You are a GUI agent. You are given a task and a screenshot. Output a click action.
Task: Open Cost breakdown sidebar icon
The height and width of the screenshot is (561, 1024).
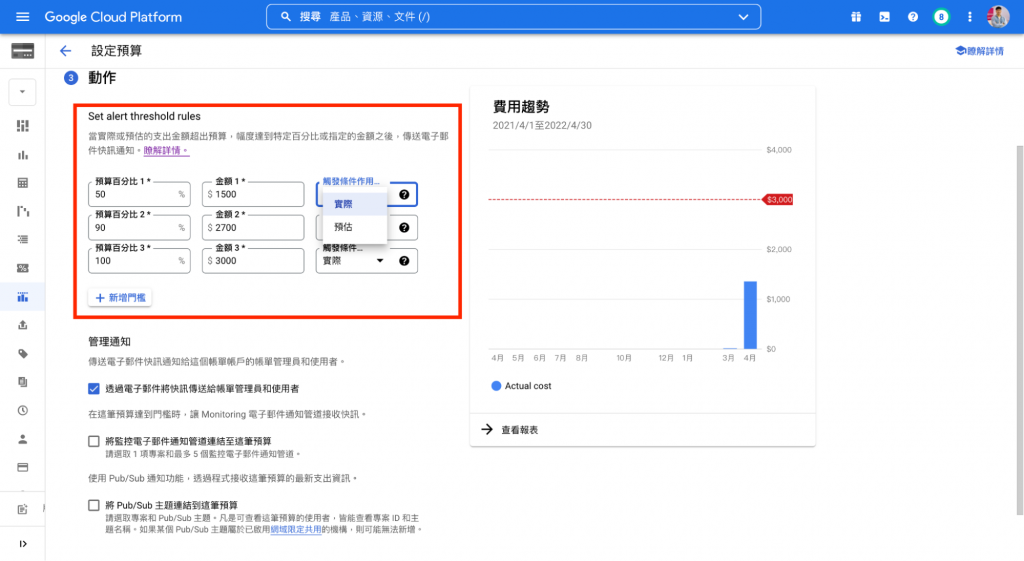(22, 211)
